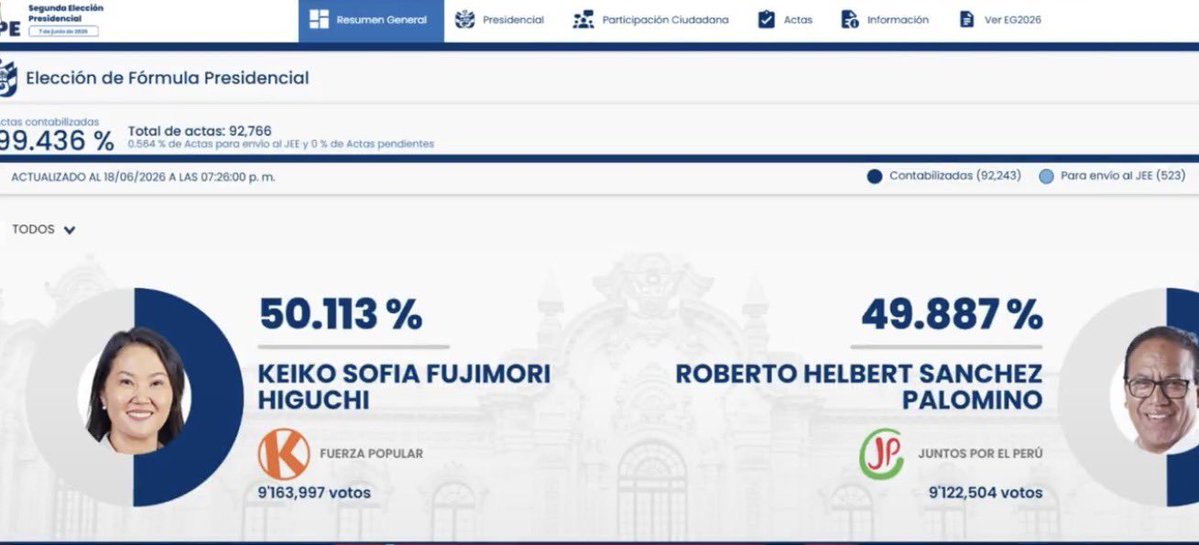Expand the TODOS dropdown

pos(43,229)
